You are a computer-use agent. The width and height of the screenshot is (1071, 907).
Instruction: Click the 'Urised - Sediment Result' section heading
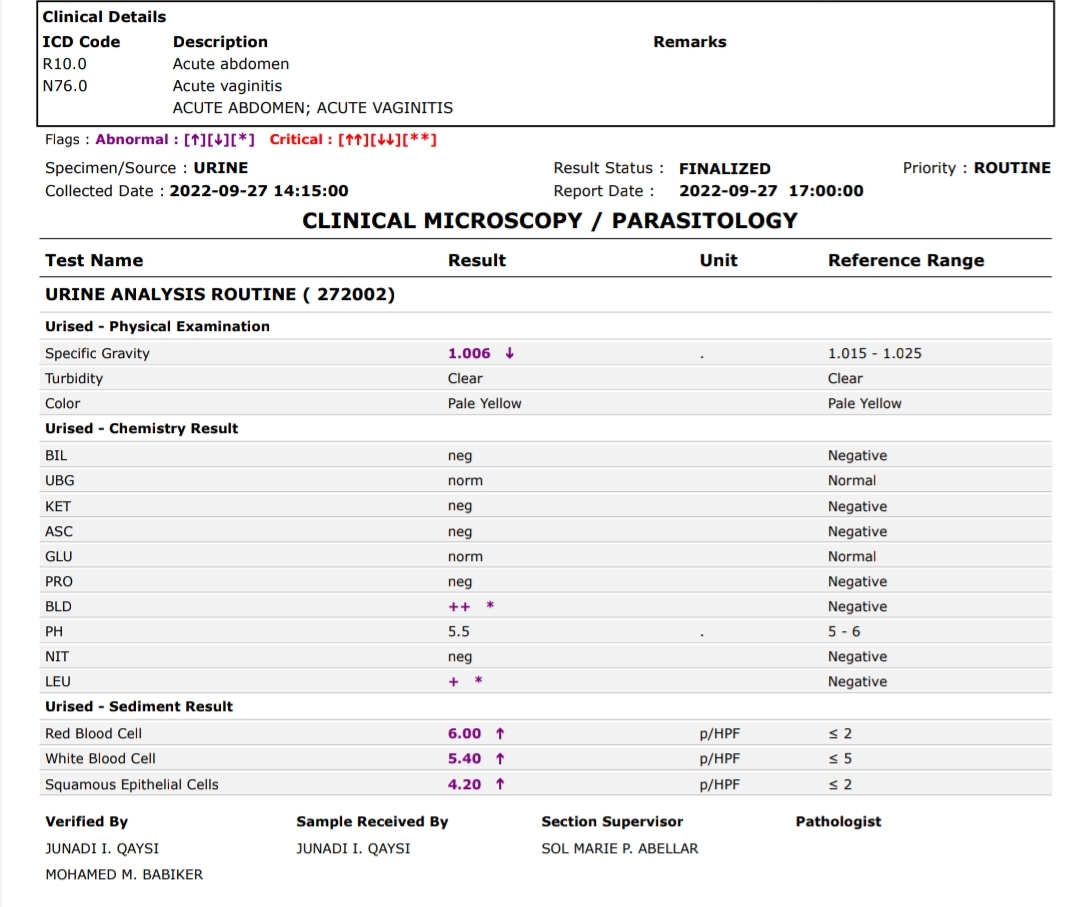click(139, 706)
